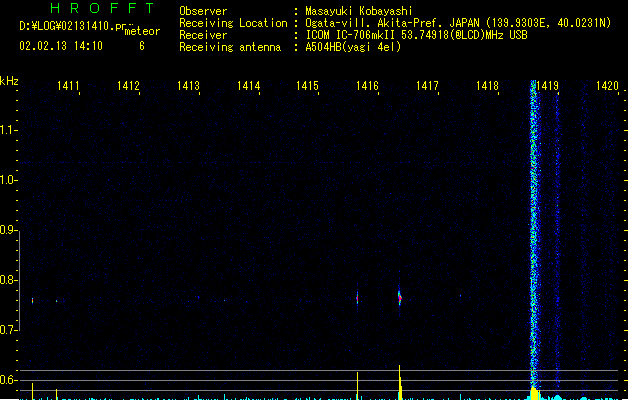Click the 1418 time axis marker
The image size is (629, 400).
point(487,86)
